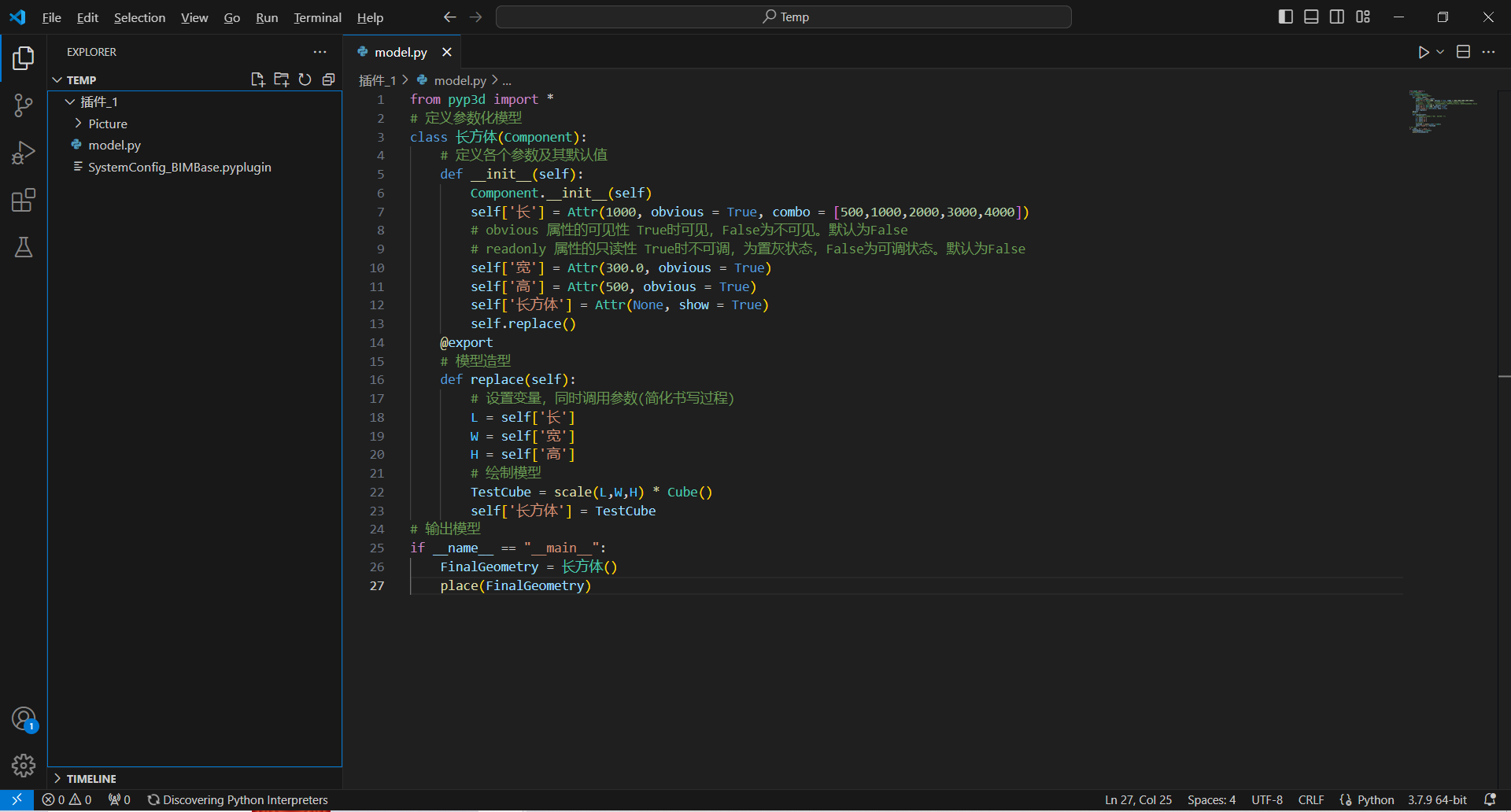Toggle the secondary side bar
Image resolution: width=1511 pixels, height=812 pixels.
[1336, 17]
